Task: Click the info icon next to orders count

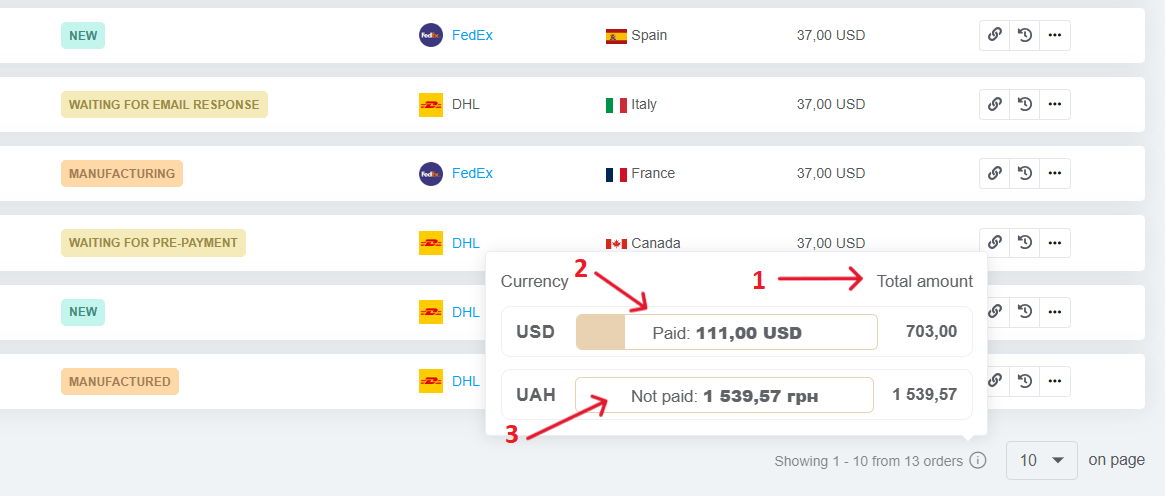Action: [x=978, y=460]
